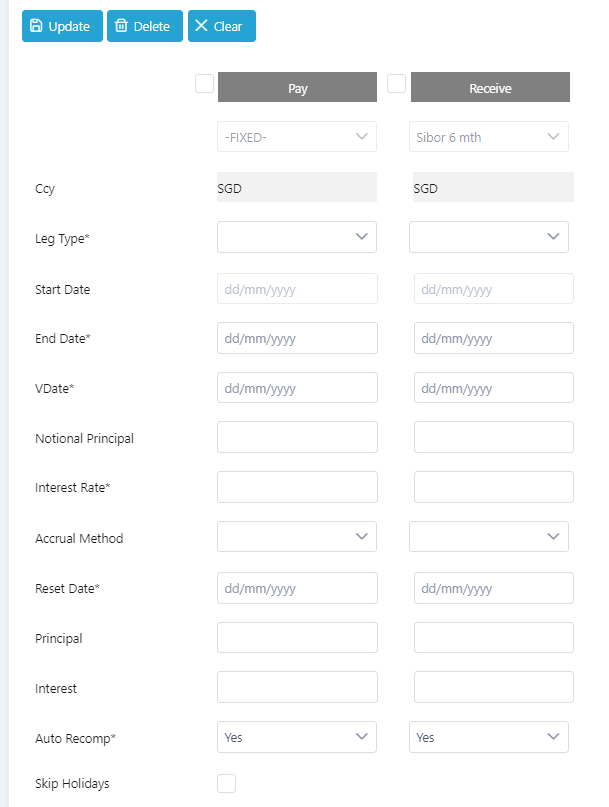Tick the checkbox beside the Pay header
Image resolution: width=609 pixels, height=807 pixels.
click(x=204, y=83)
